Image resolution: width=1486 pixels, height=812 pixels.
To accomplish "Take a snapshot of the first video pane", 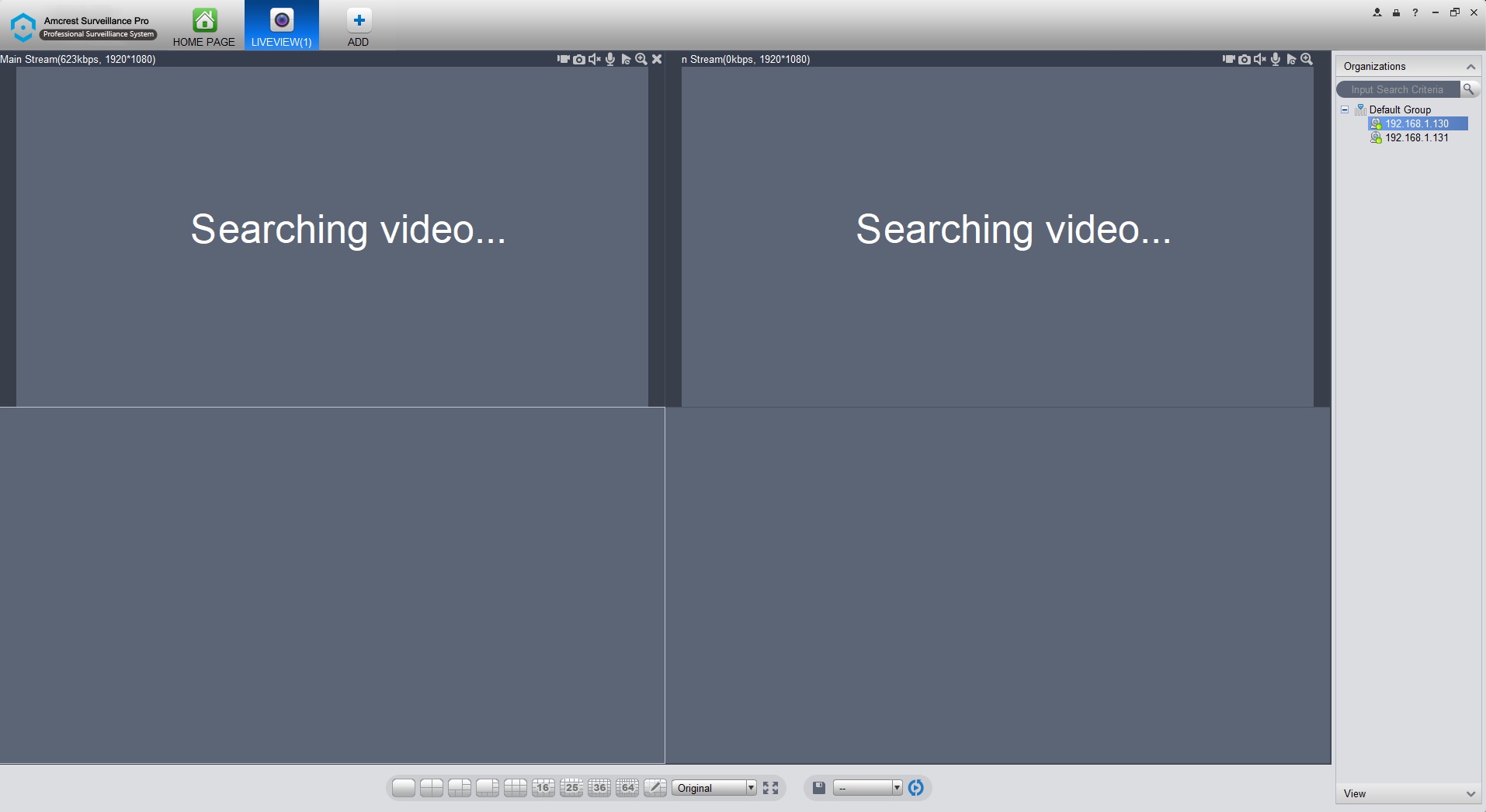I will pyautogui.click(x=579, y=59).
